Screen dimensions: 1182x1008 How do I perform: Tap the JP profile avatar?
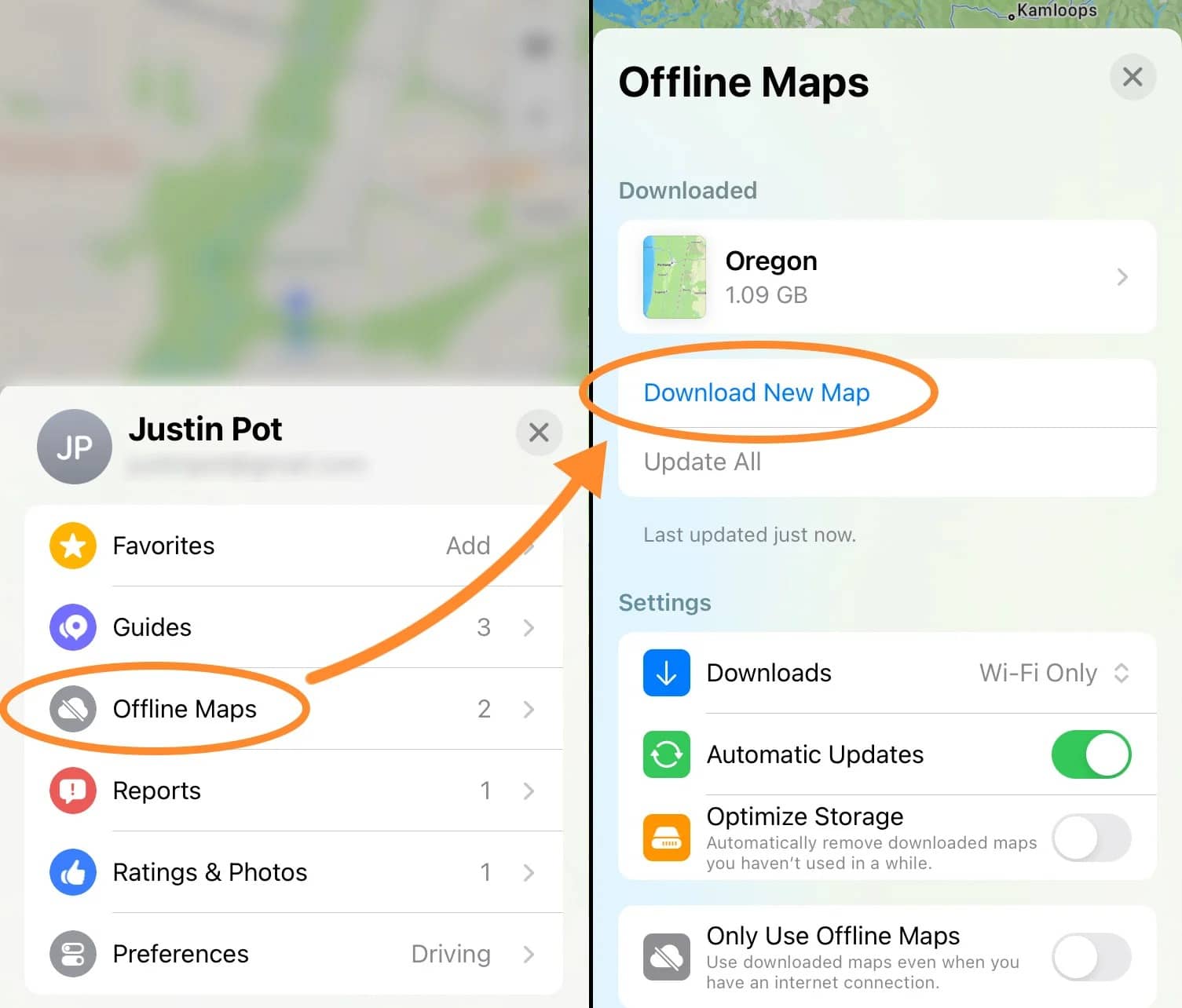75,447
